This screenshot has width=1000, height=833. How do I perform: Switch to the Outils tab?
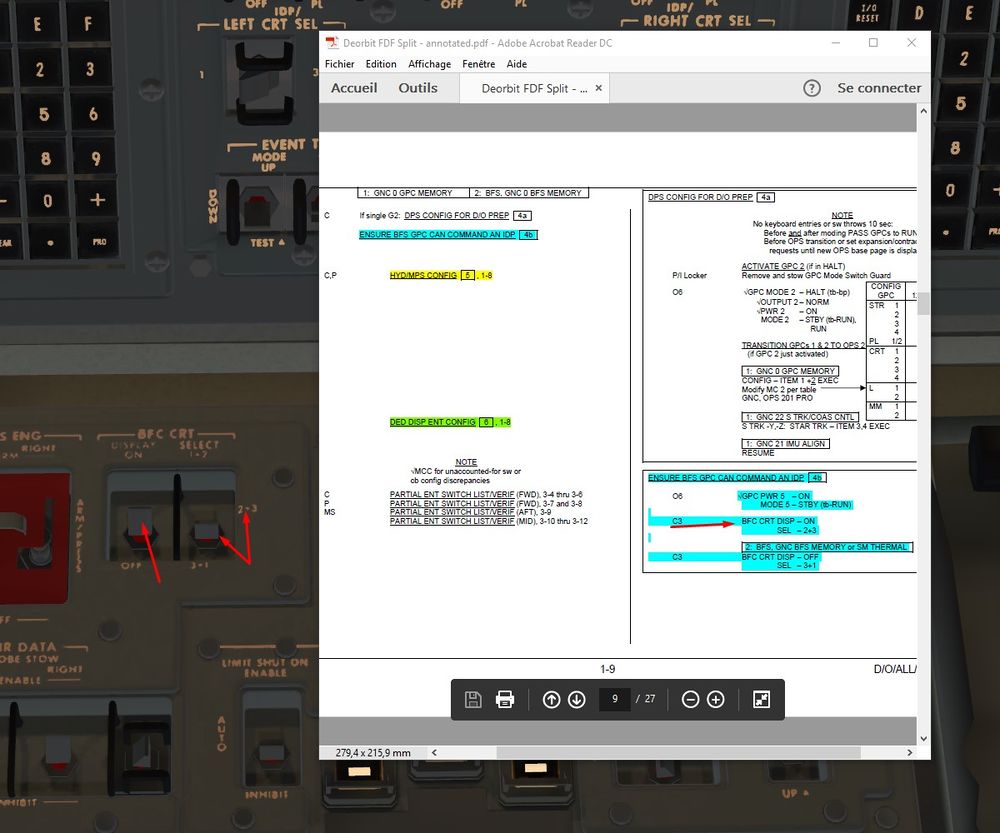[418, 88]
